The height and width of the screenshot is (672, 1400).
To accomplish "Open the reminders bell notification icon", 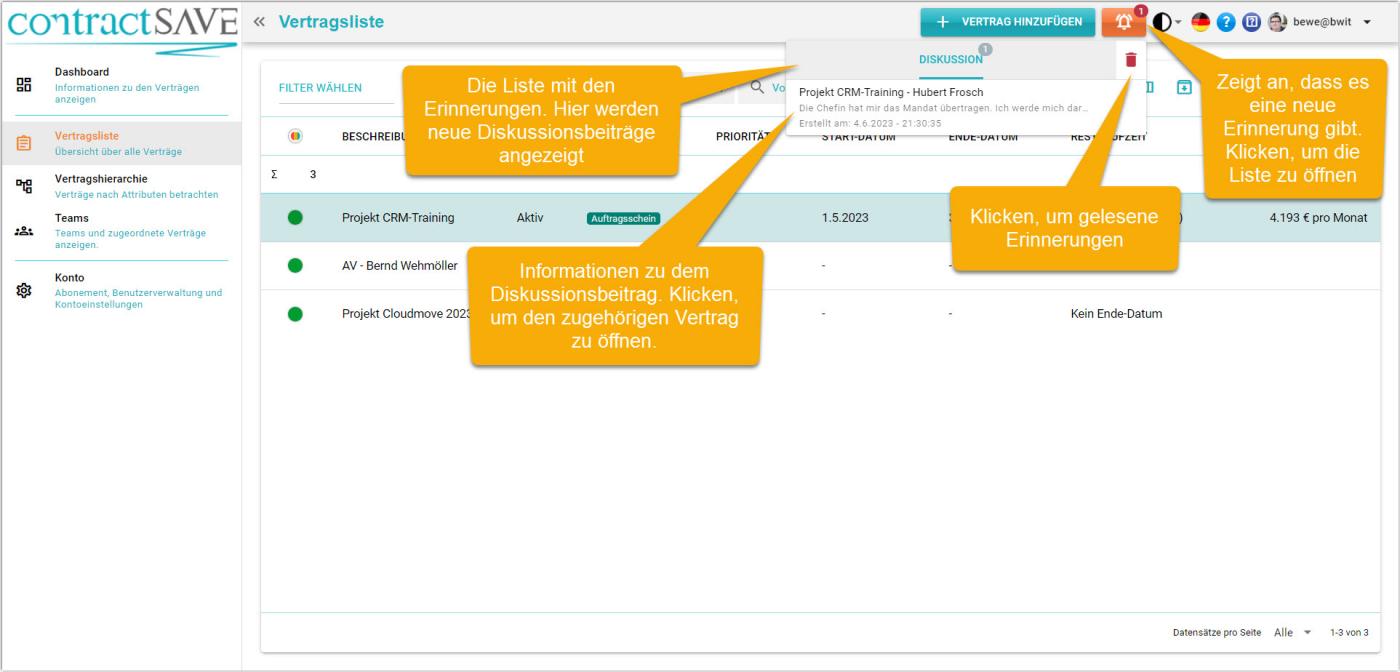I will (x=1124, y=22).
